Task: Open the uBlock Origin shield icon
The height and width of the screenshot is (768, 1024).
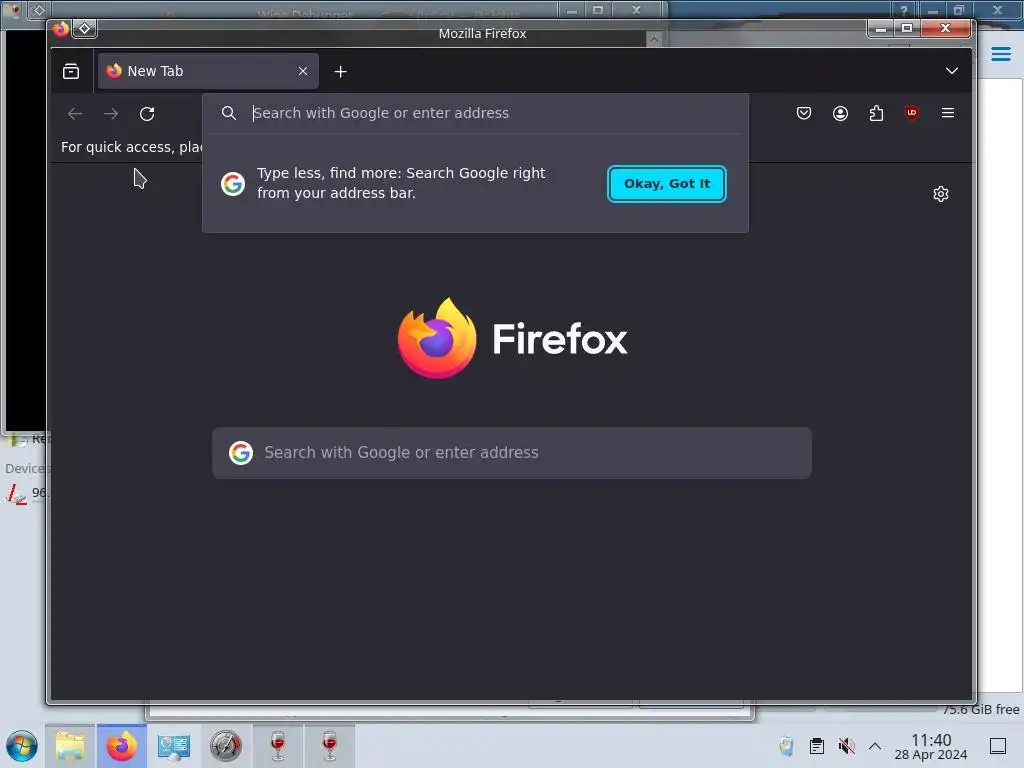Action: click(x=912, y=113)
